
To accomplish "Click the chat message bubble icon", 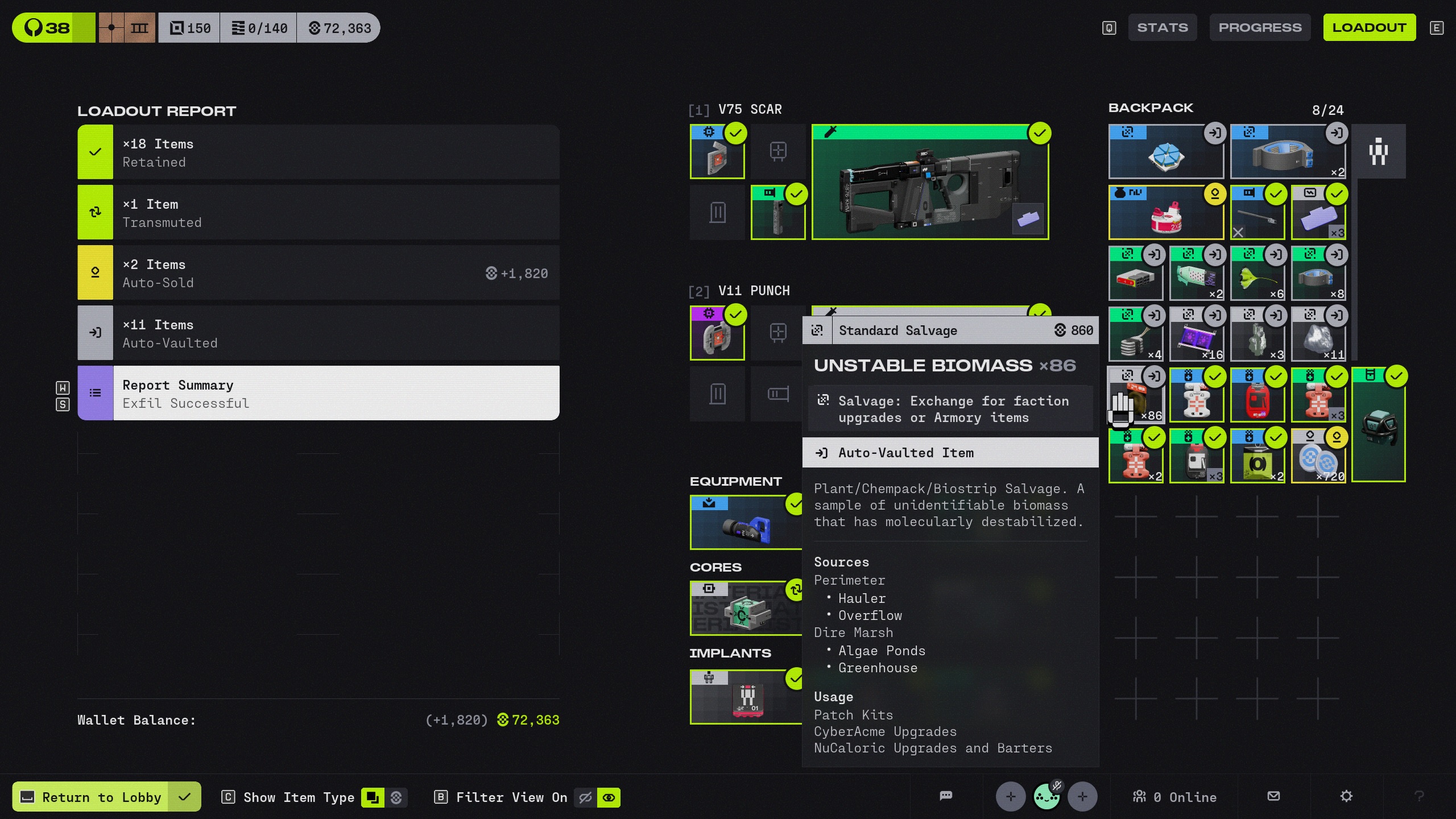I will point(946,796).
